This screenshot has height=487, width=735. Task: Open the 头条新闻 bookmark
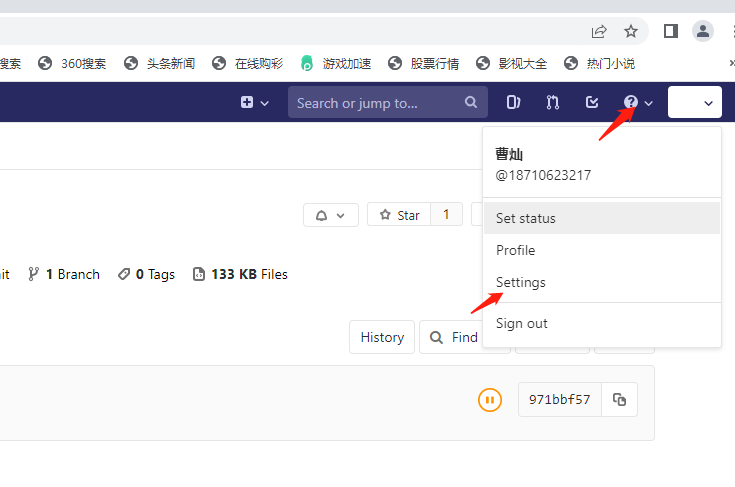tap(159, 63)
